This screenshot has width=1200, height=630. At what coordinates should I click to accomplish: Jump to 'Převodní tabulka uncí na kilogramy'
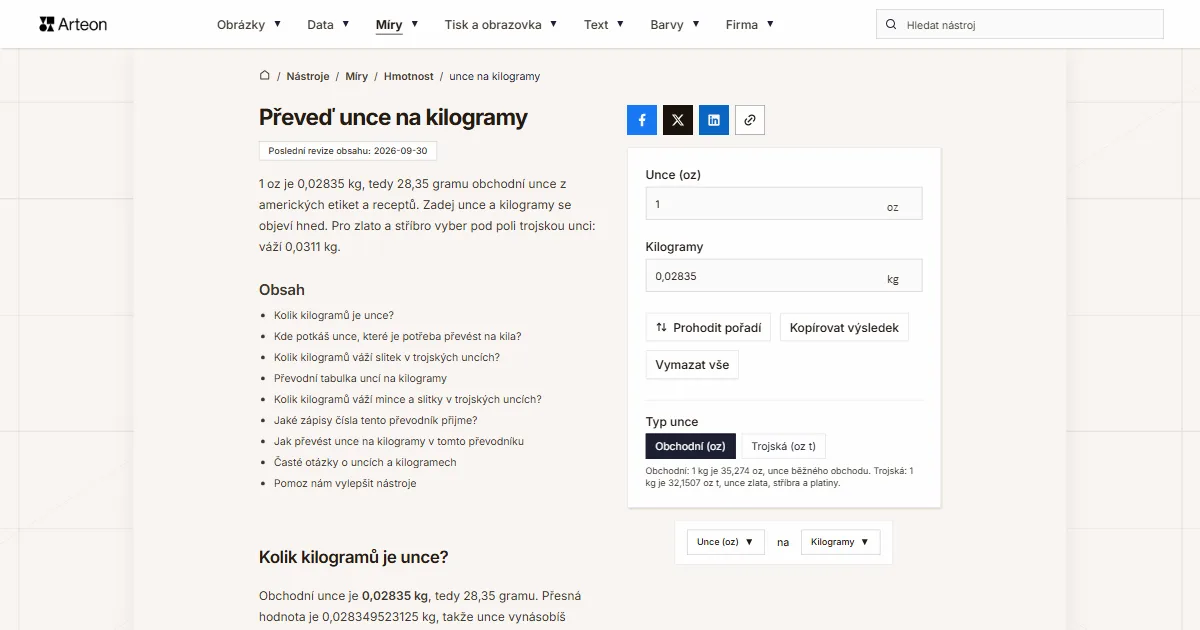[x=361, y=378]
